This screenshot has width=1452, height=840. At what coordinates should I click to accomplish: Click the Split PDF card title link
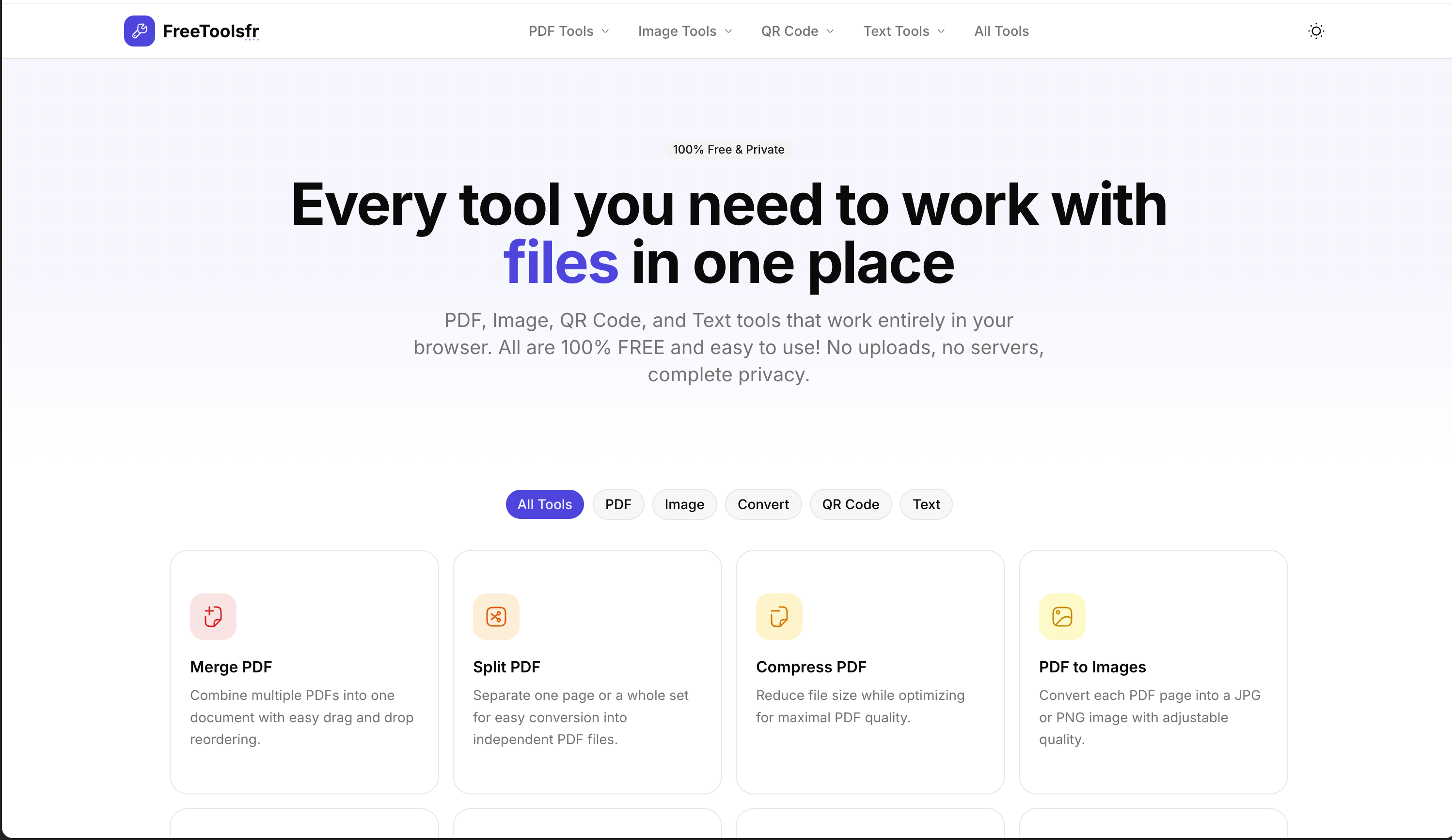[x=506, y=666]
